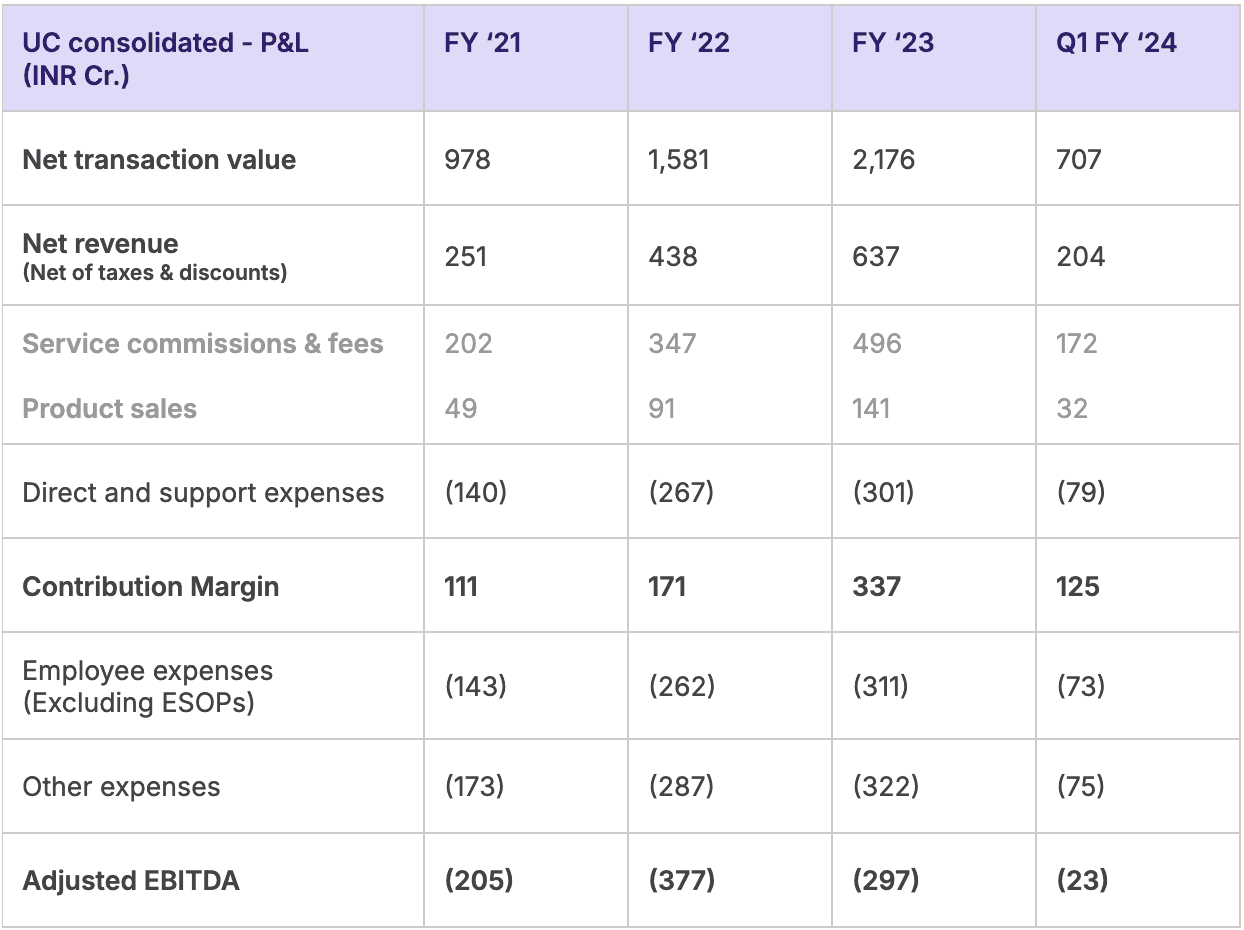1244x930 pixels.
Task: Click FY '21 direct expenses value (140)
Action: (476, 493)
